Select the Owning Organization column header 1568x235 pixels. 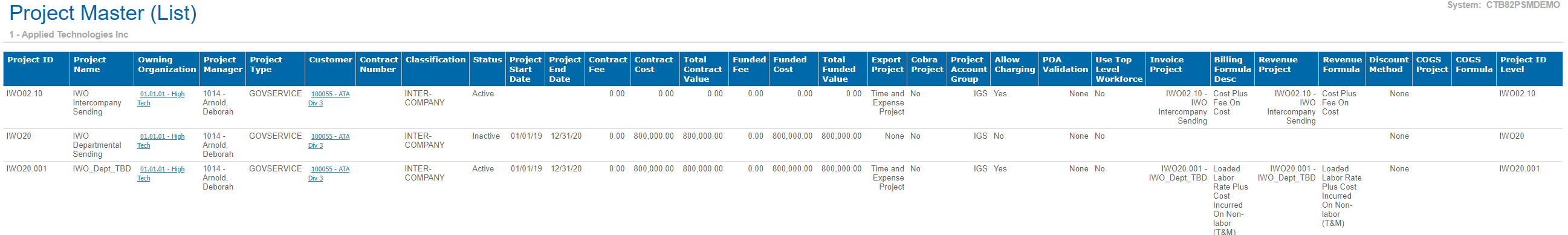click(167, 65)
